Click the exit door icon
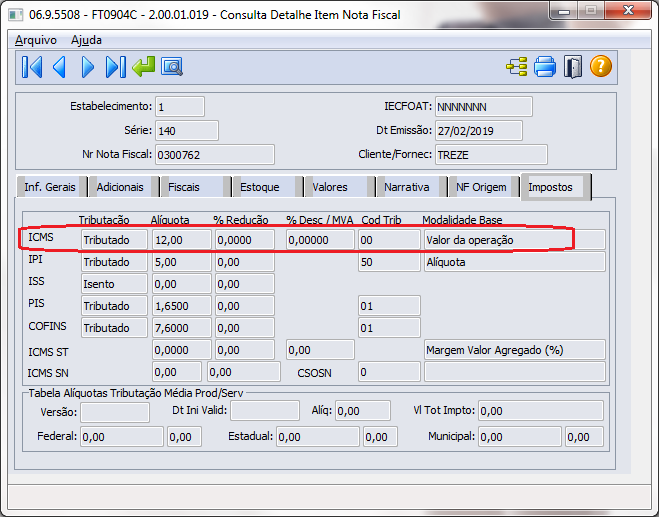Image resolution: width=660 pixels, height=517 pixels. click(x=573, y=67)
